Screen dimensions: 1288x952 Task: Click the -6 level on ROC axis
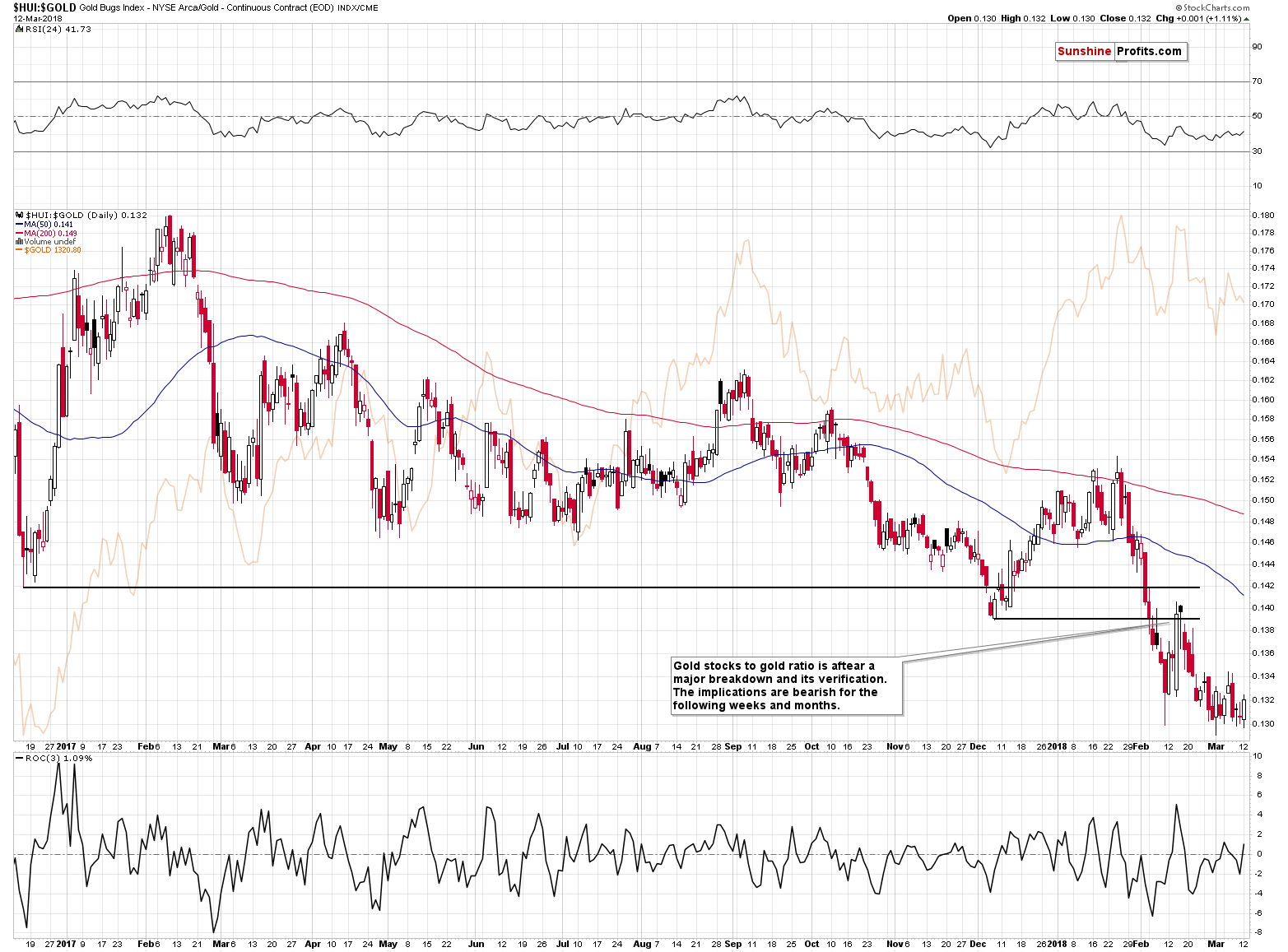coord(1258,913)
